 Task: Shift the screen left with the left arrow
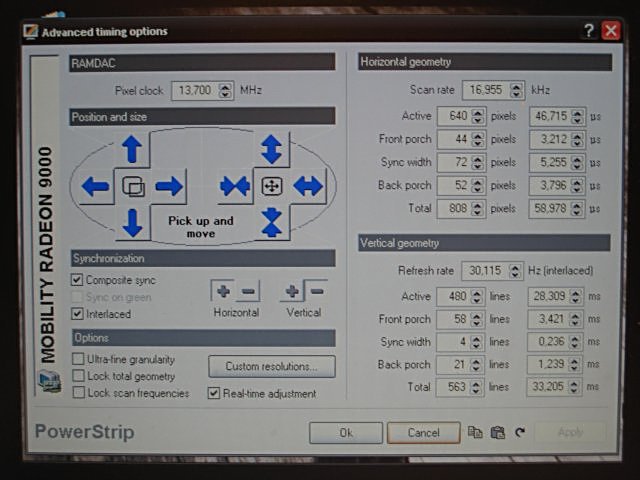coord(96,186)
